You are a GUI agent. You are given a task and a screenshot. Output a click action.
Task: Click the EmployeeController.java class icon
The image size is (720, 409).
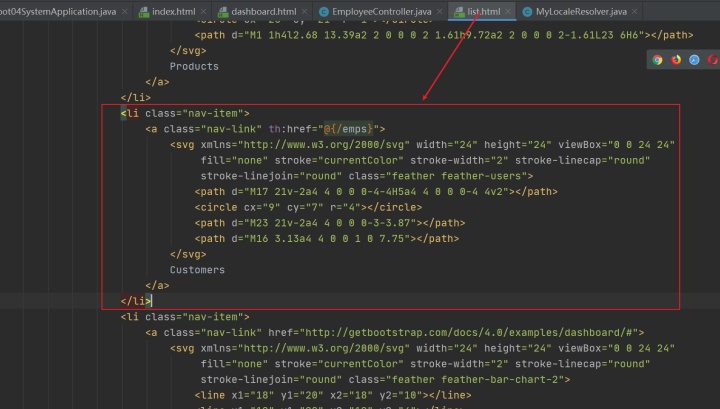[x=324, y=12]
